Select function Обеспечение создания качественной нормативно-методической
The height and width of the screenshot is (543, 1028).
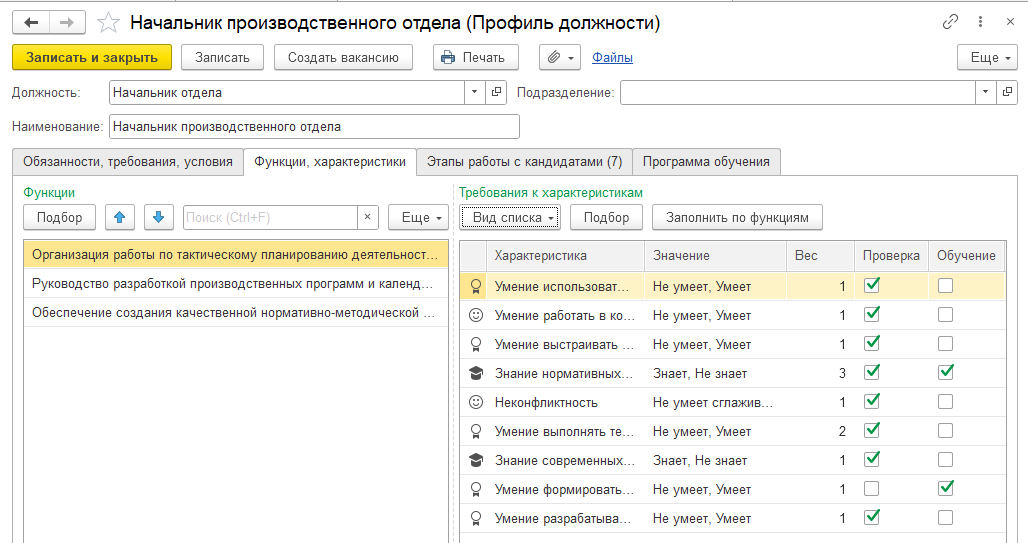(x=236, y=313)
